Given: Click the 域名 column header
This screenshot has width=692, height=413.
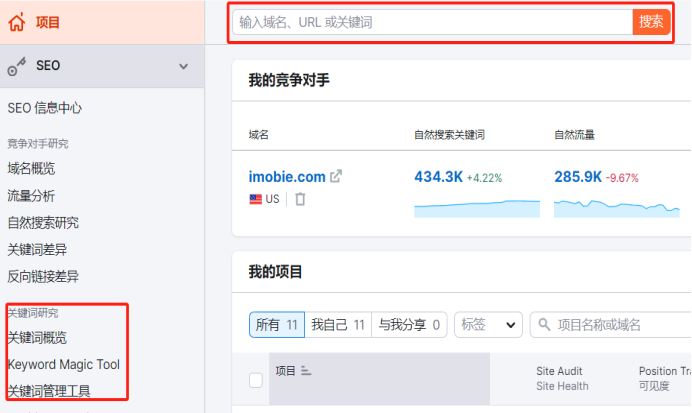Looking at the screenshot, I should [x=259, y=135].
